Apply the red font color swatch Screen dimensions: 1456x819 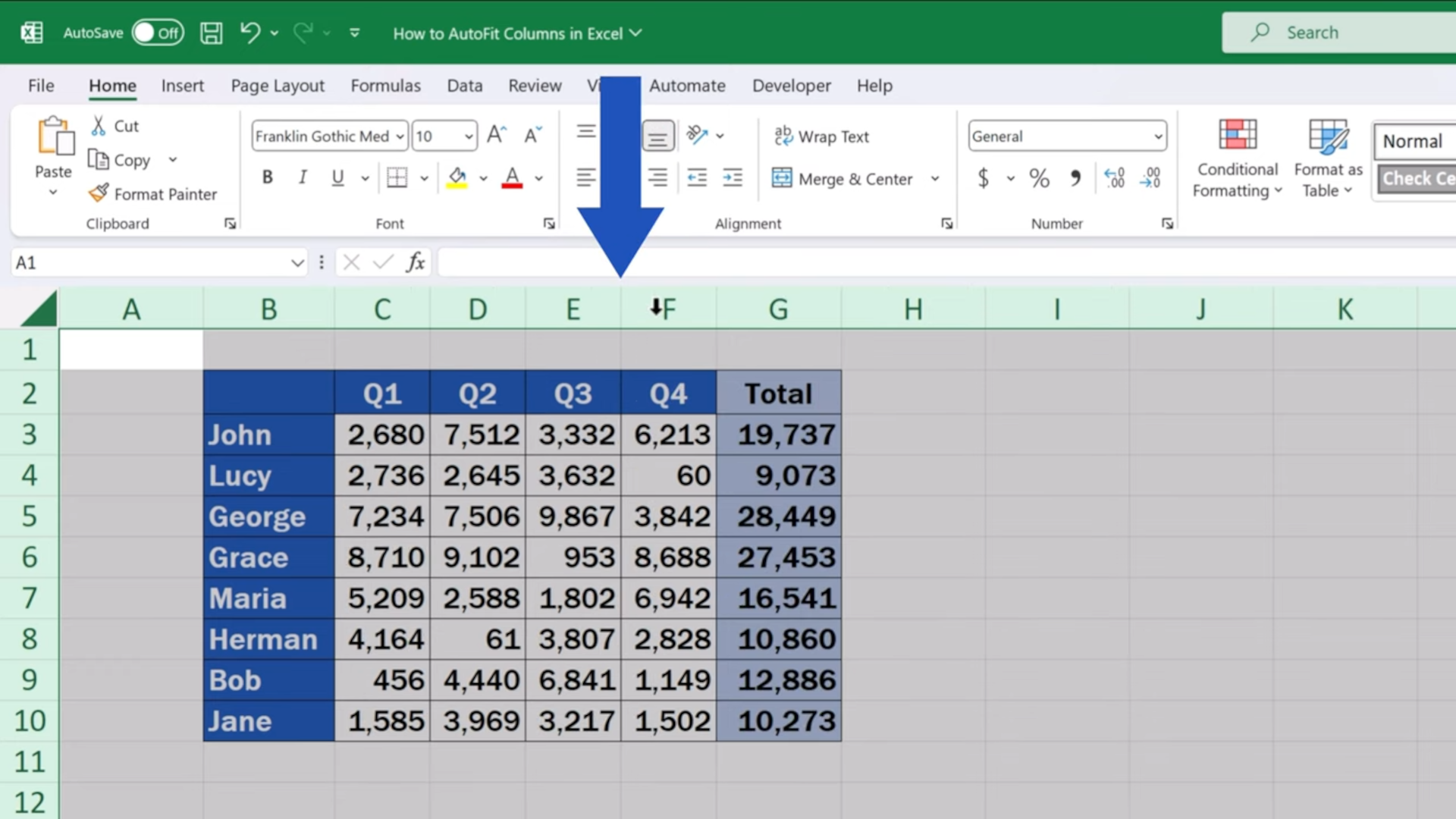[512, 177]
